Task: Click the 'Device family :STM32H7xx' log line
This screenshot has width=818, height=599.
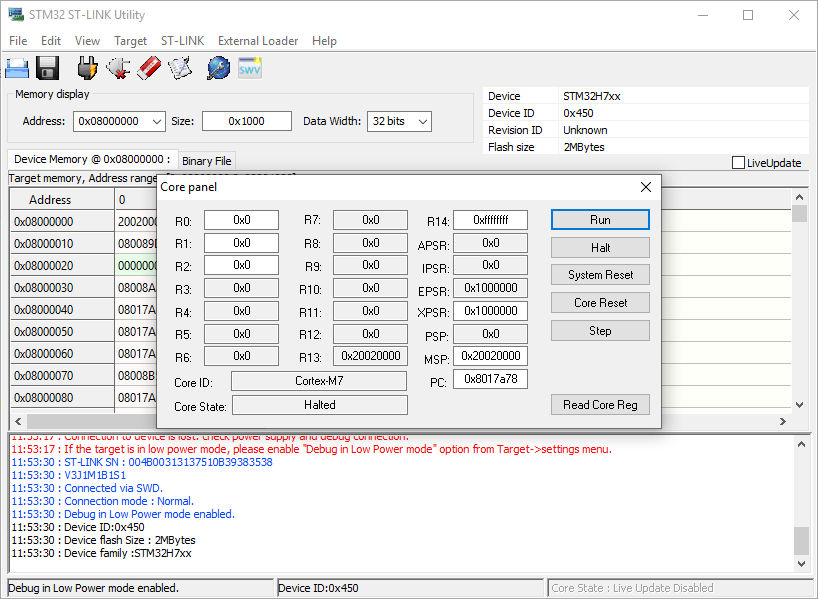Action: tap(101, 554)
